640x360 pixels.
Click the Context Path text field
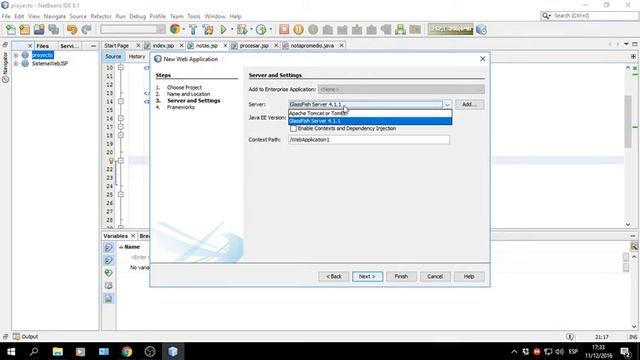(369, 140)
